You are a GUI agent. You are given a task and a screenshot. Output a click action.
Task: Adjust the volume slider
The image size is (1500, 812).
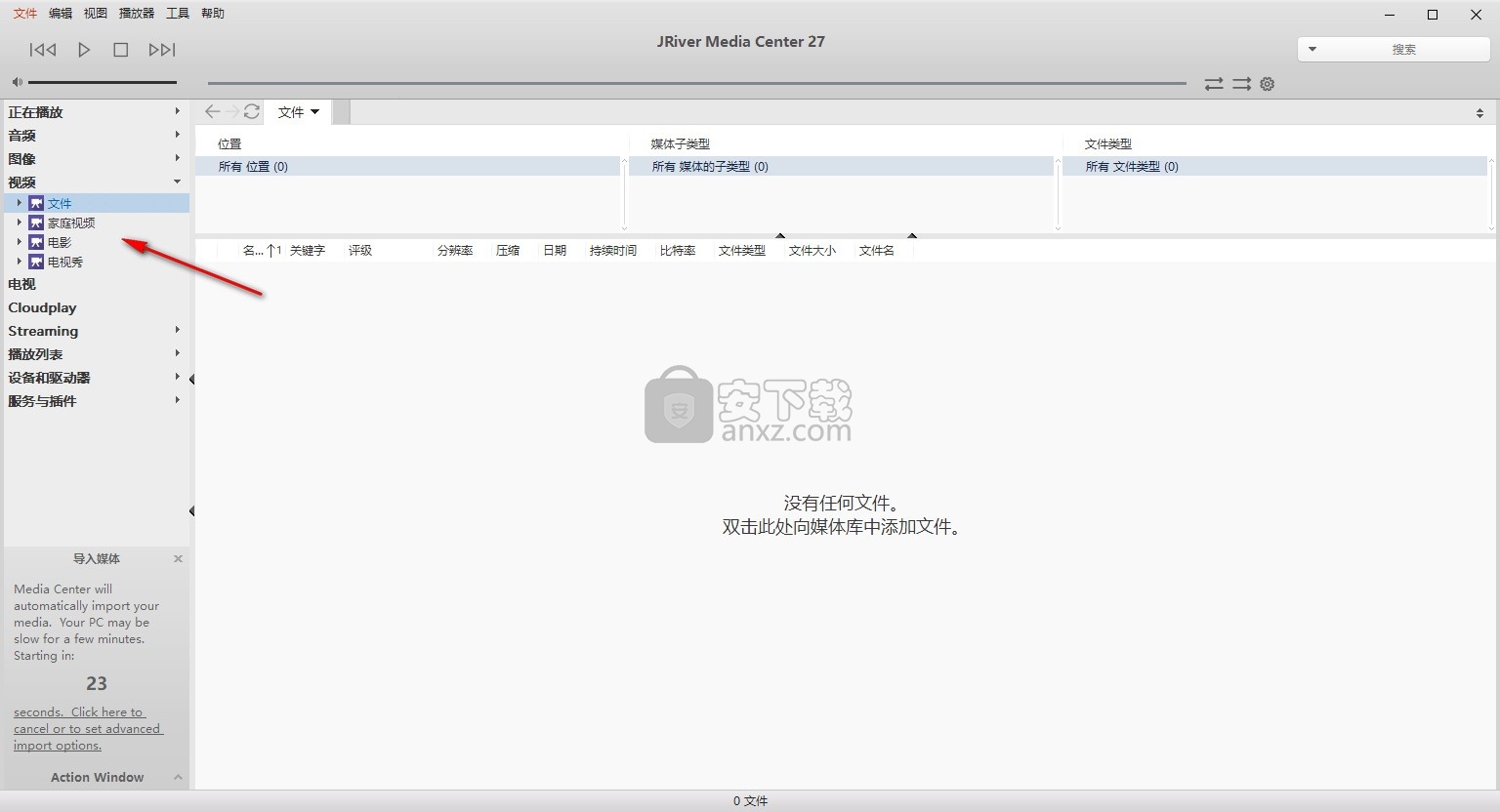coord(103,82)
